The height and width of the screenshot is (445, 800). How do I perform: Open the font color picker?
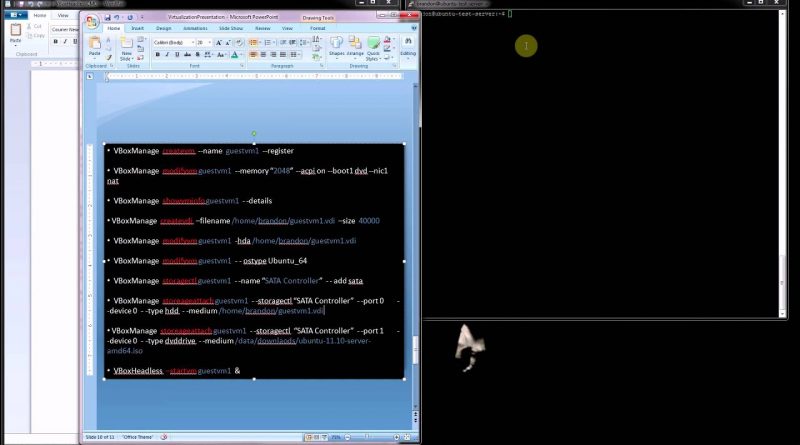point(236,54)
